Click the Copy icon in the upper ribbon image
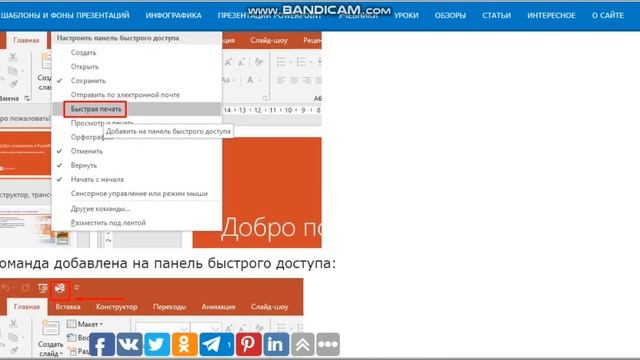640x360 pixels. click(13, 71)
